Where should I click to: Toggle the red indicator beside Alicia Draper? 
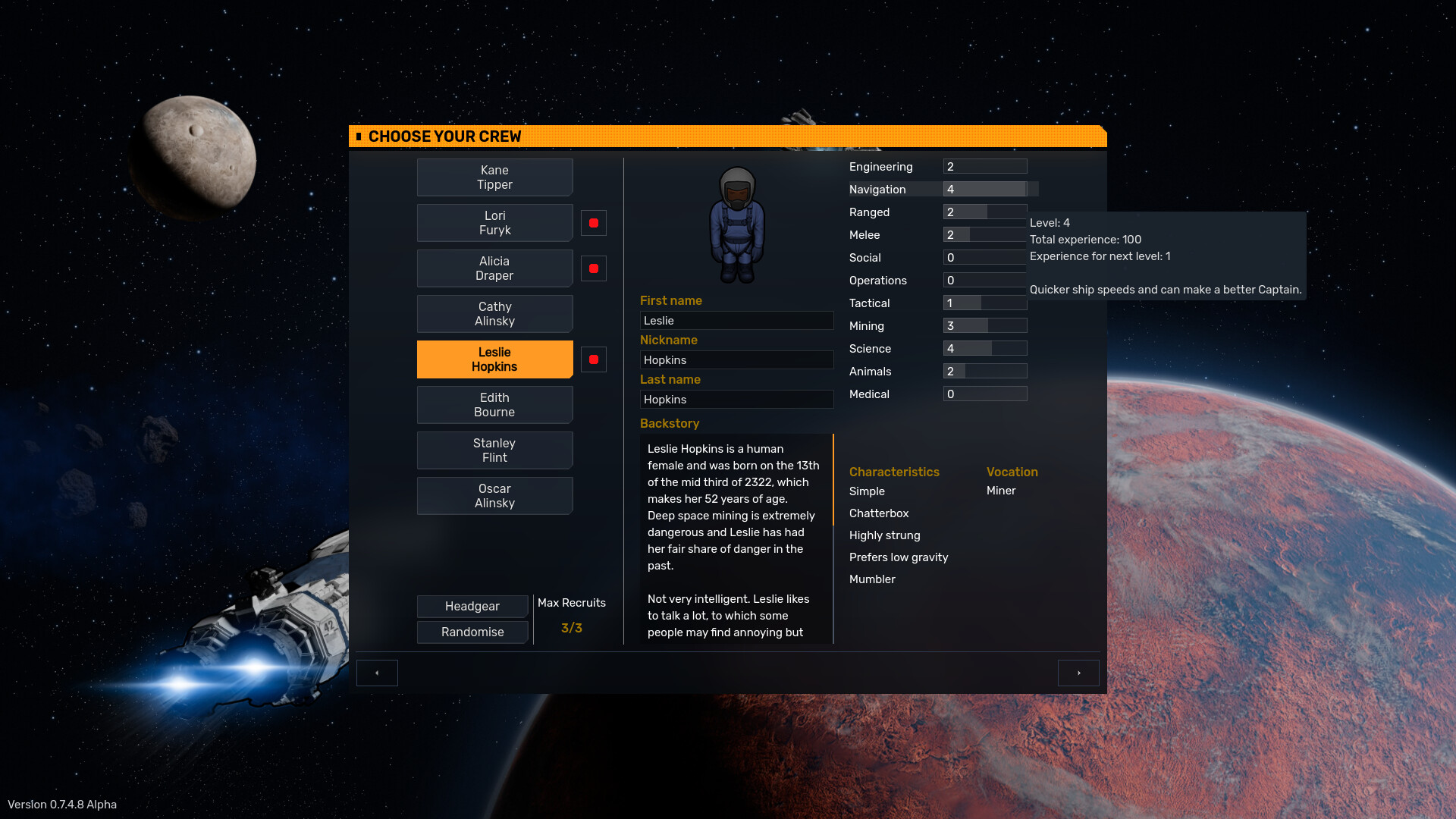tap(593, 268)
